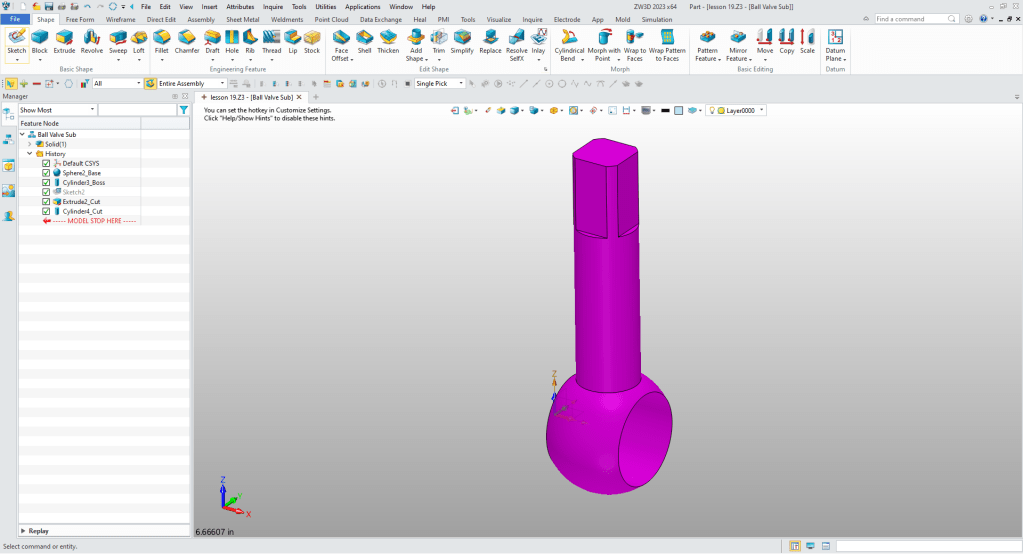Click the black line color swatch
The image size is (1023, 554).
point(665,110)
